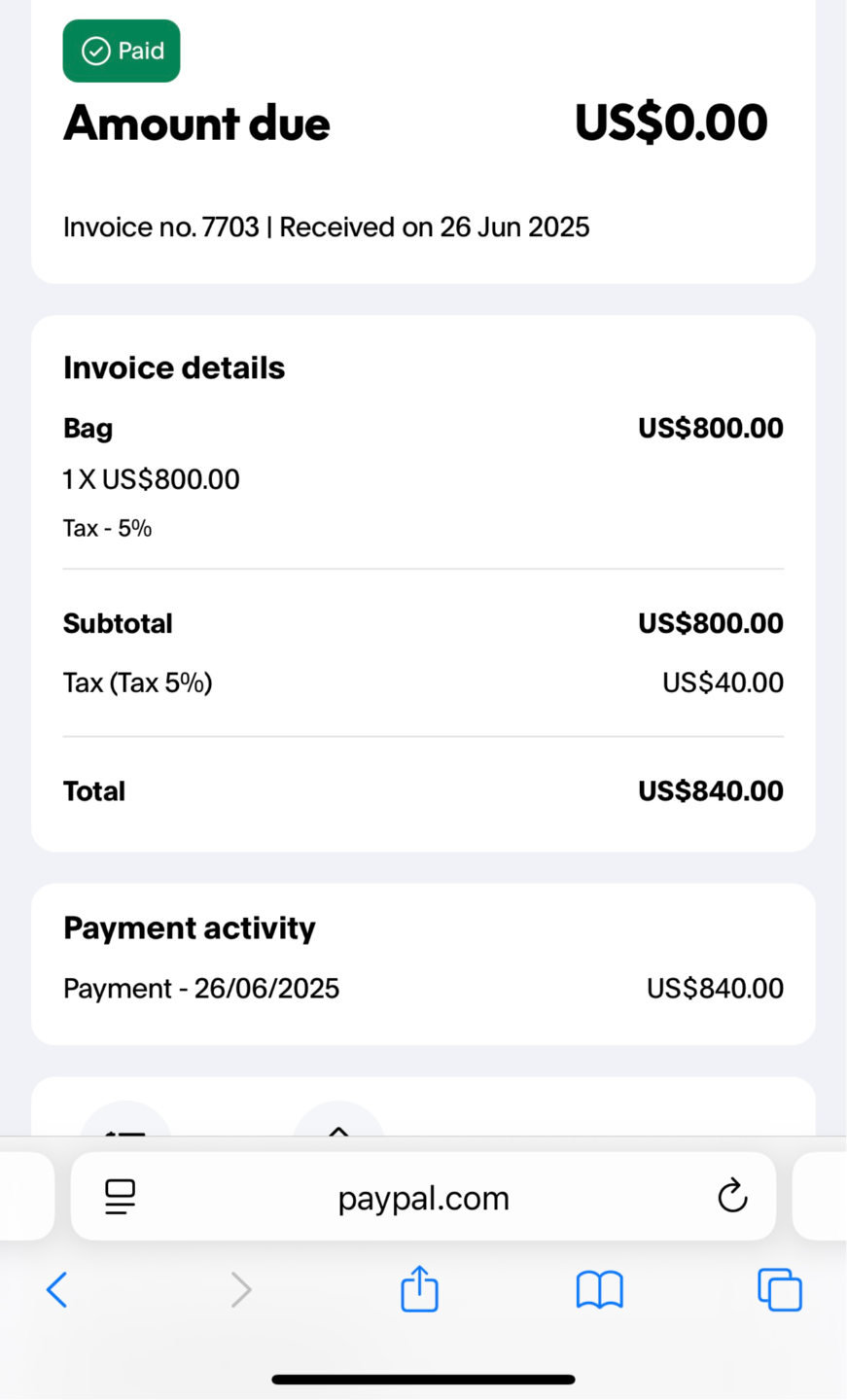Tap the US$0.00 amount due figure
Screen dimensions: 847x1400
(671, 123)
